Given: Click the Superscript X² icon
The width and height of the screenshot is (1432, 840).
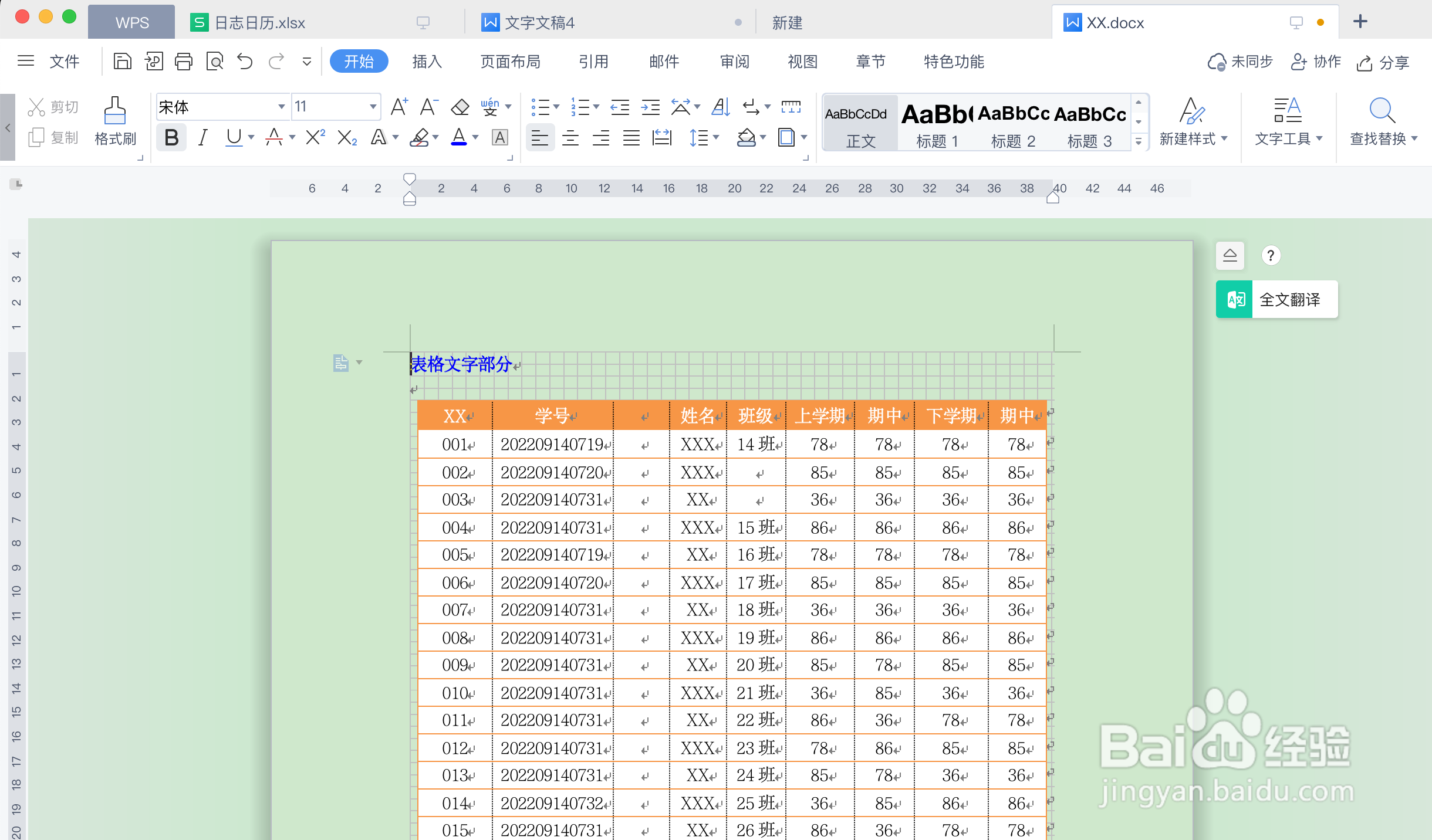Looking at the screenshot, I should pos(315,138).
